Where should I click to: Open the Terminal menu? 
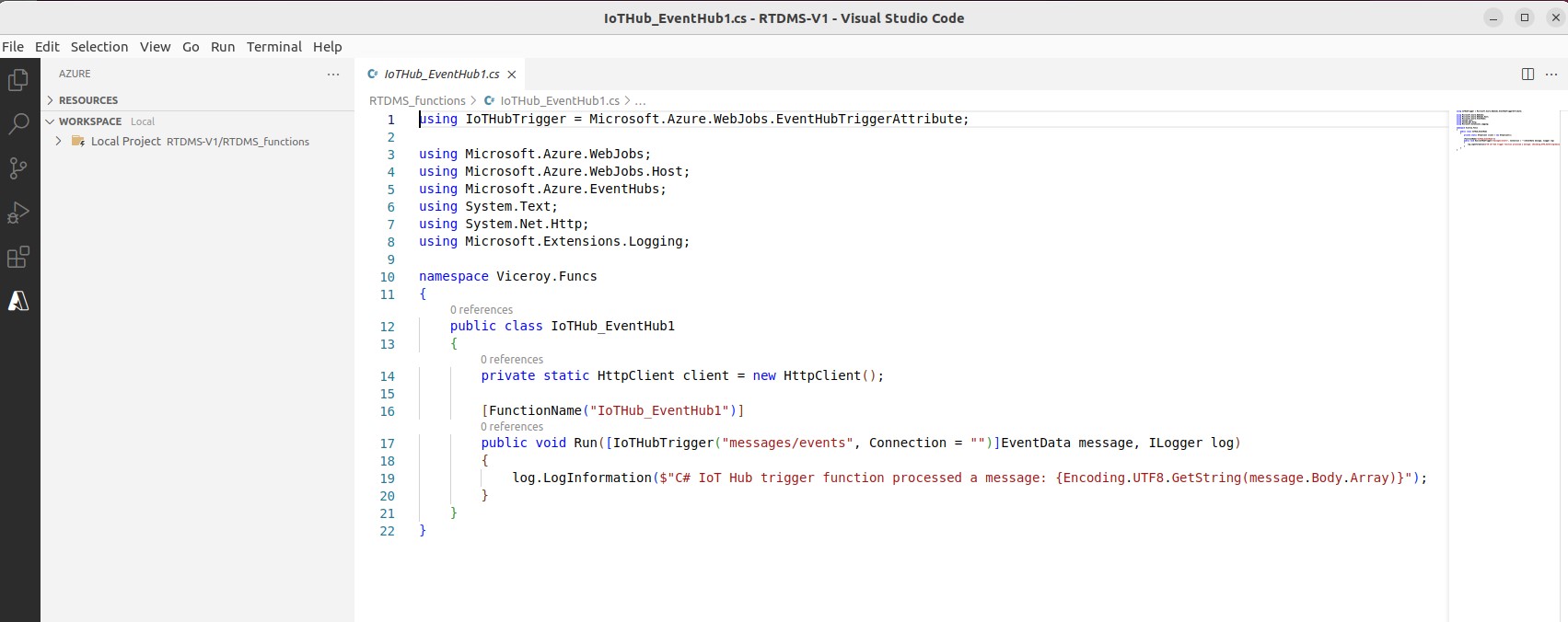pos(274,47)
